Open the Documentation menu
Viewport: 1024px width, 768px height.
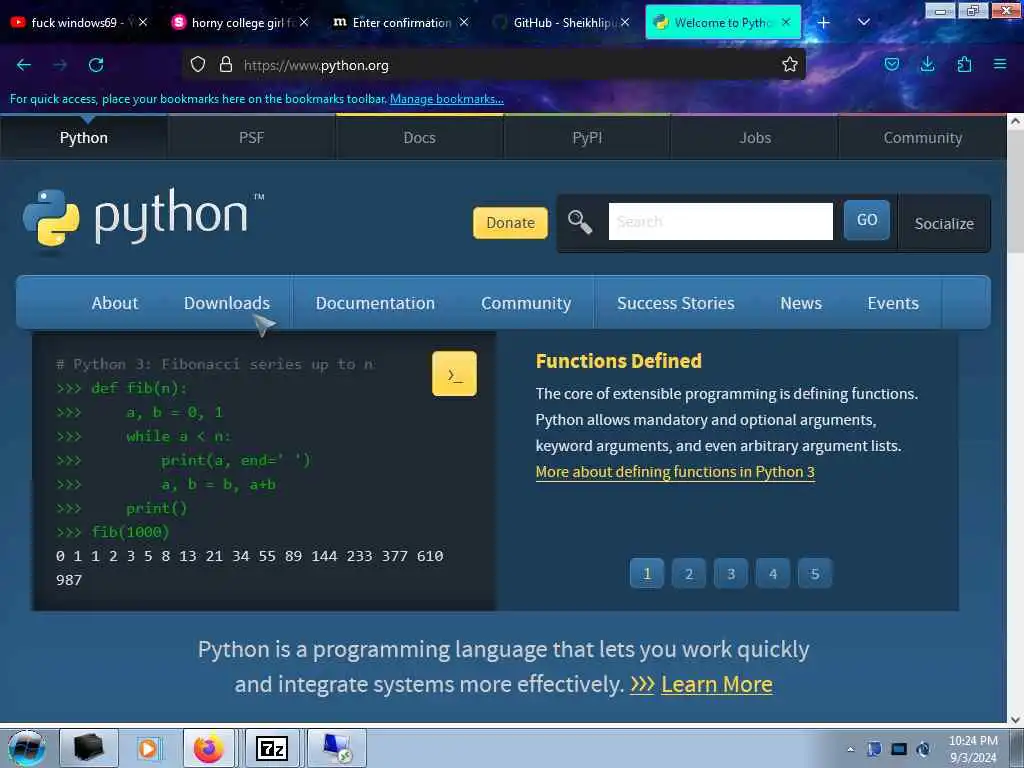coord(375,303)
